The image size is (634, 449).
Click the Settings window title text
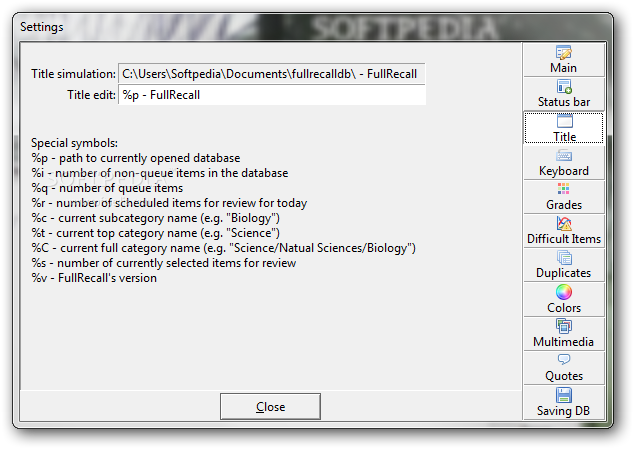tap(42, 27)
